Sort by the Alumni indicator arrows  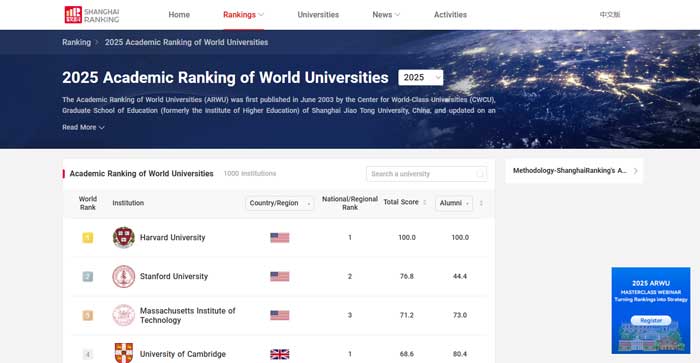(x=481, y=203)
